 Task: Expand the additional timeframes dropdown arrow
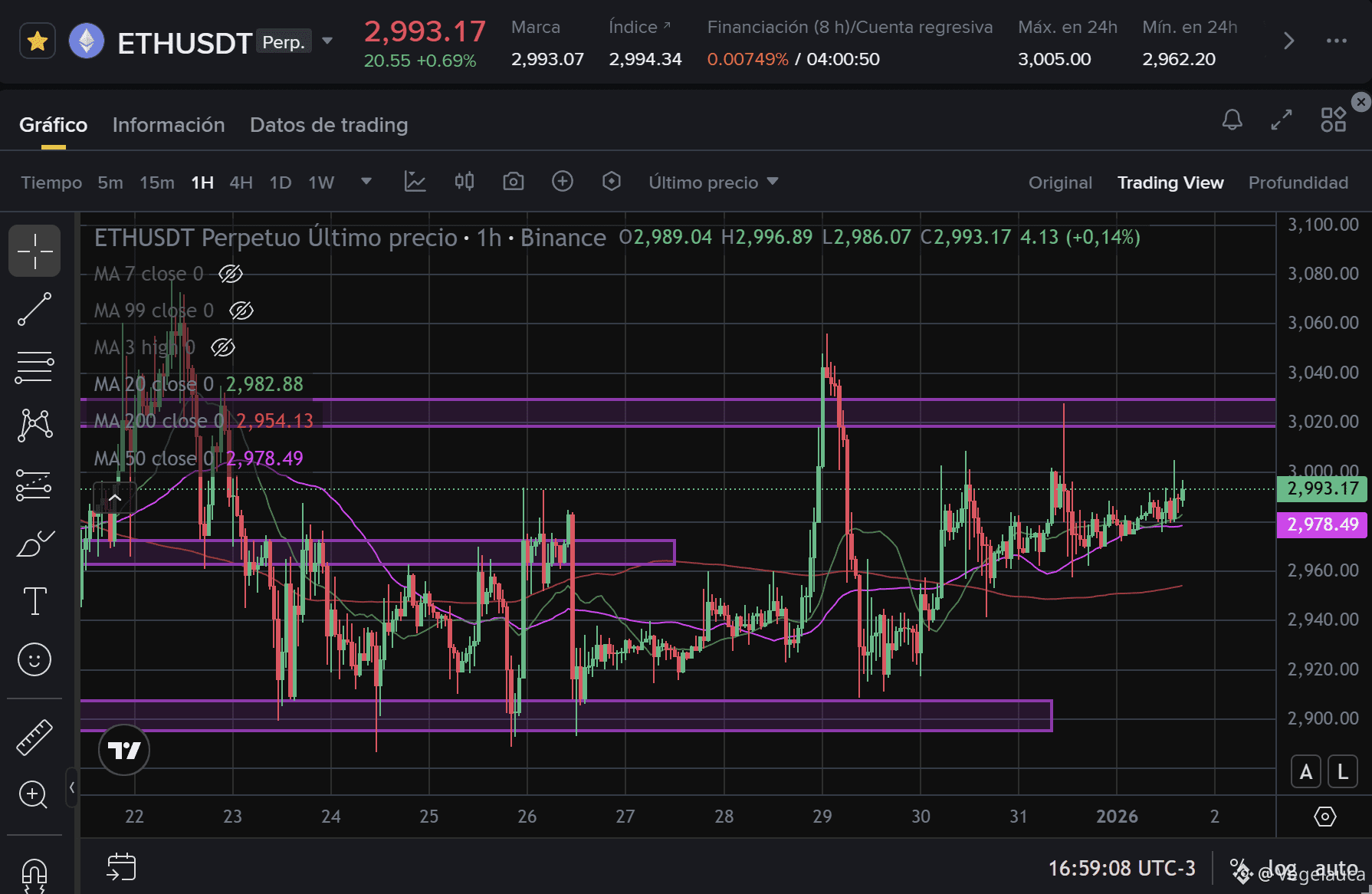point(366,182)
